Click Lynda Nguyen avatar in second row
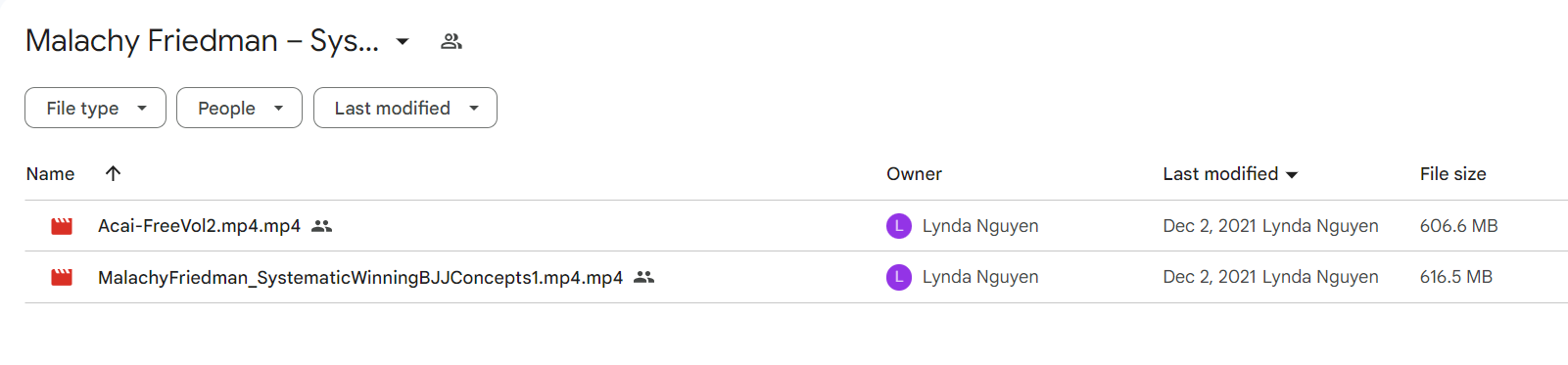 pyautogui.click(x=899, y=277)
